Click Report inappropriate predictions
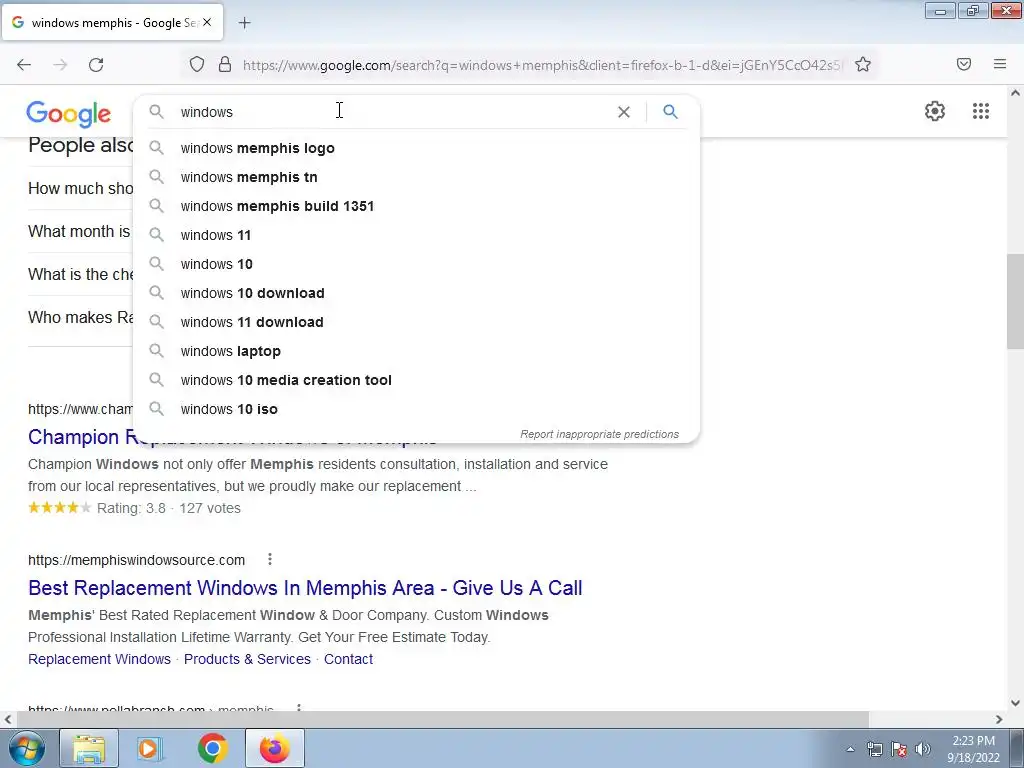The image size is (1024, 768). [x=600, y=434]
